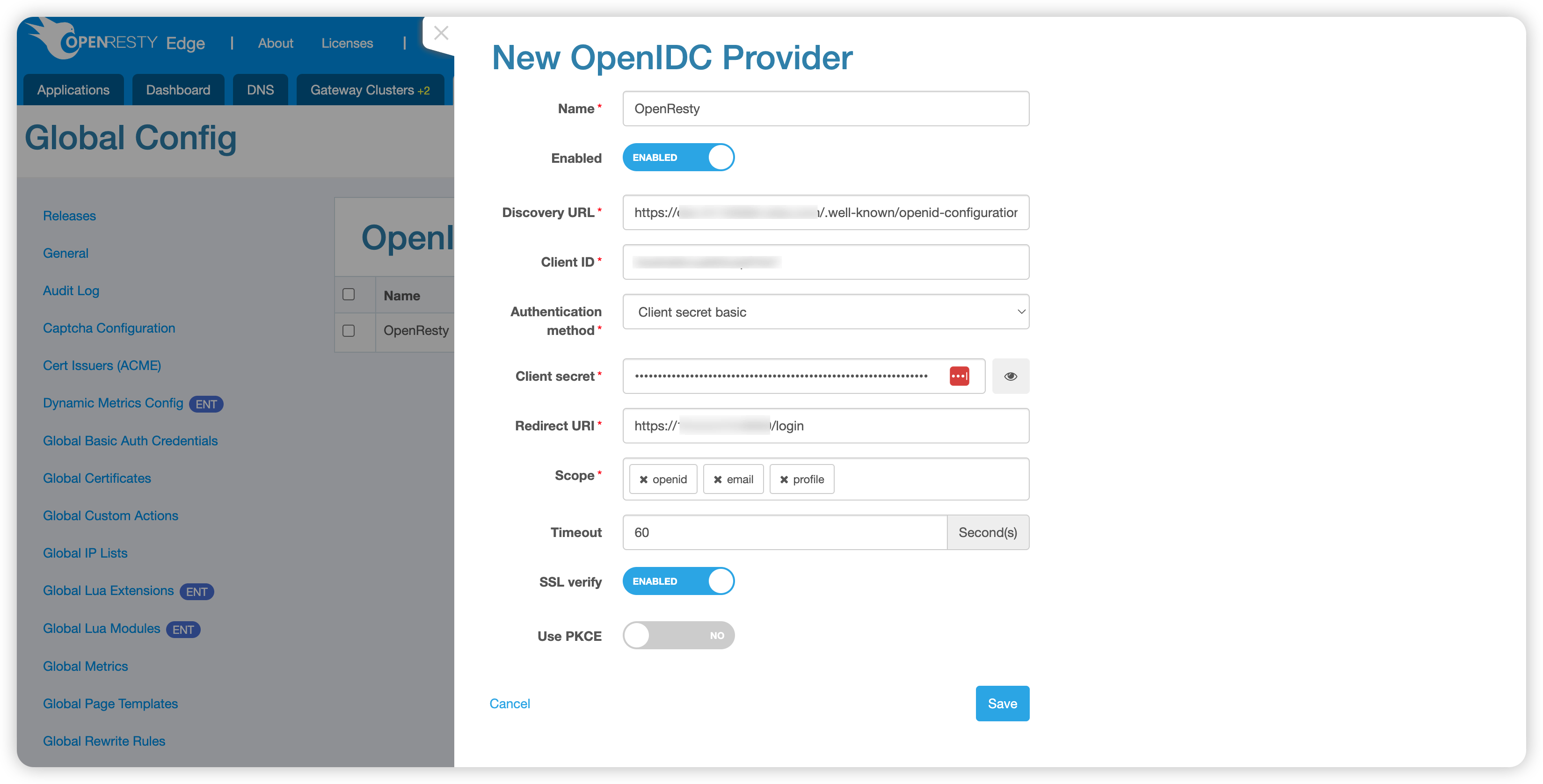Image resolution: width=1543 pixels, height=784 pixels.
Task: Open Global Rewrite Rules in the sidebar
Action: [x=103, y=741]
